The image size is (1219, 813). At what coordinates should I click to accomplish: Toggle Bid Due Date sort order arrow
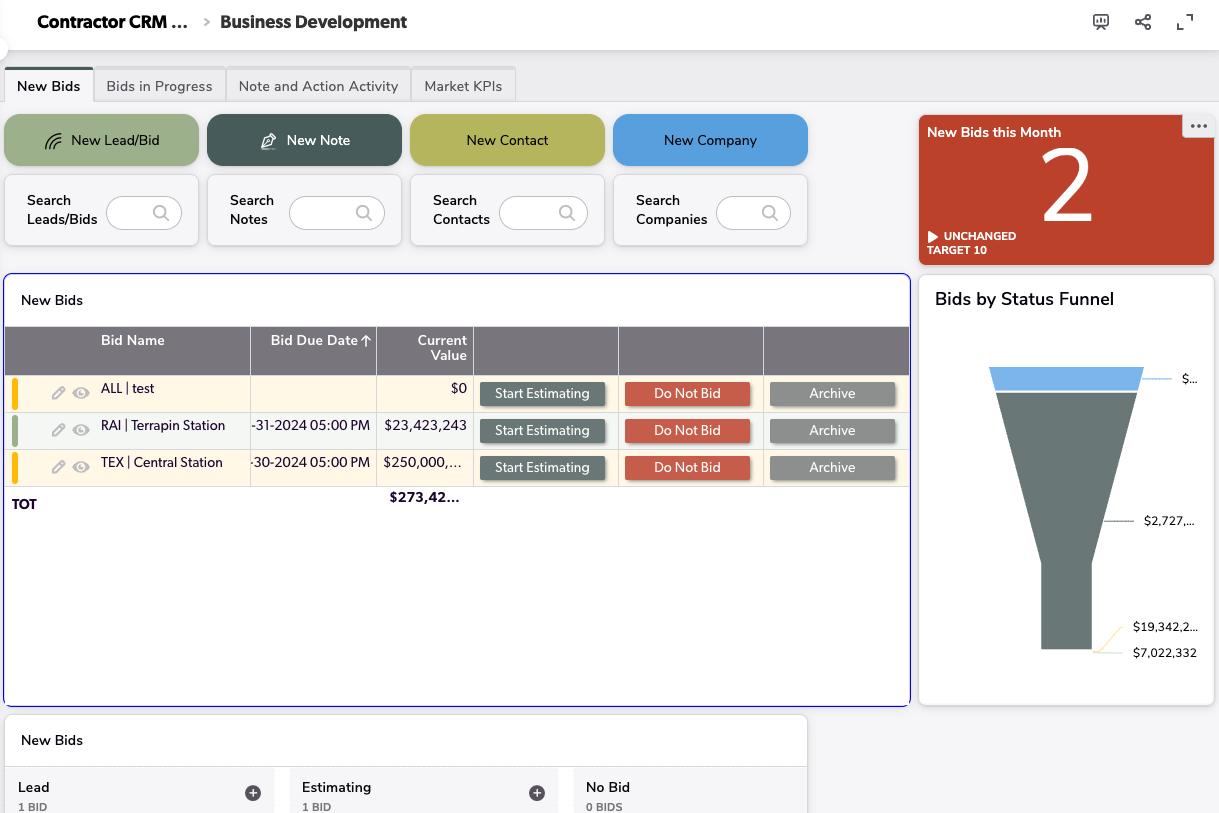(x=367, y=340)
